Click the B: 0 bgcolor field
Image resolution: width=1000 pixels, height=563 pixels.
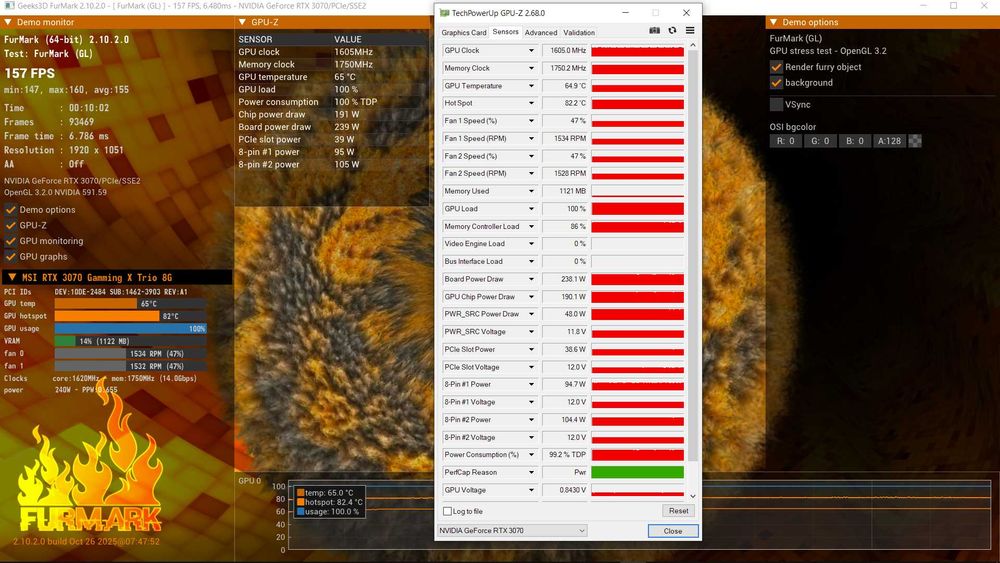click(855, 141)
